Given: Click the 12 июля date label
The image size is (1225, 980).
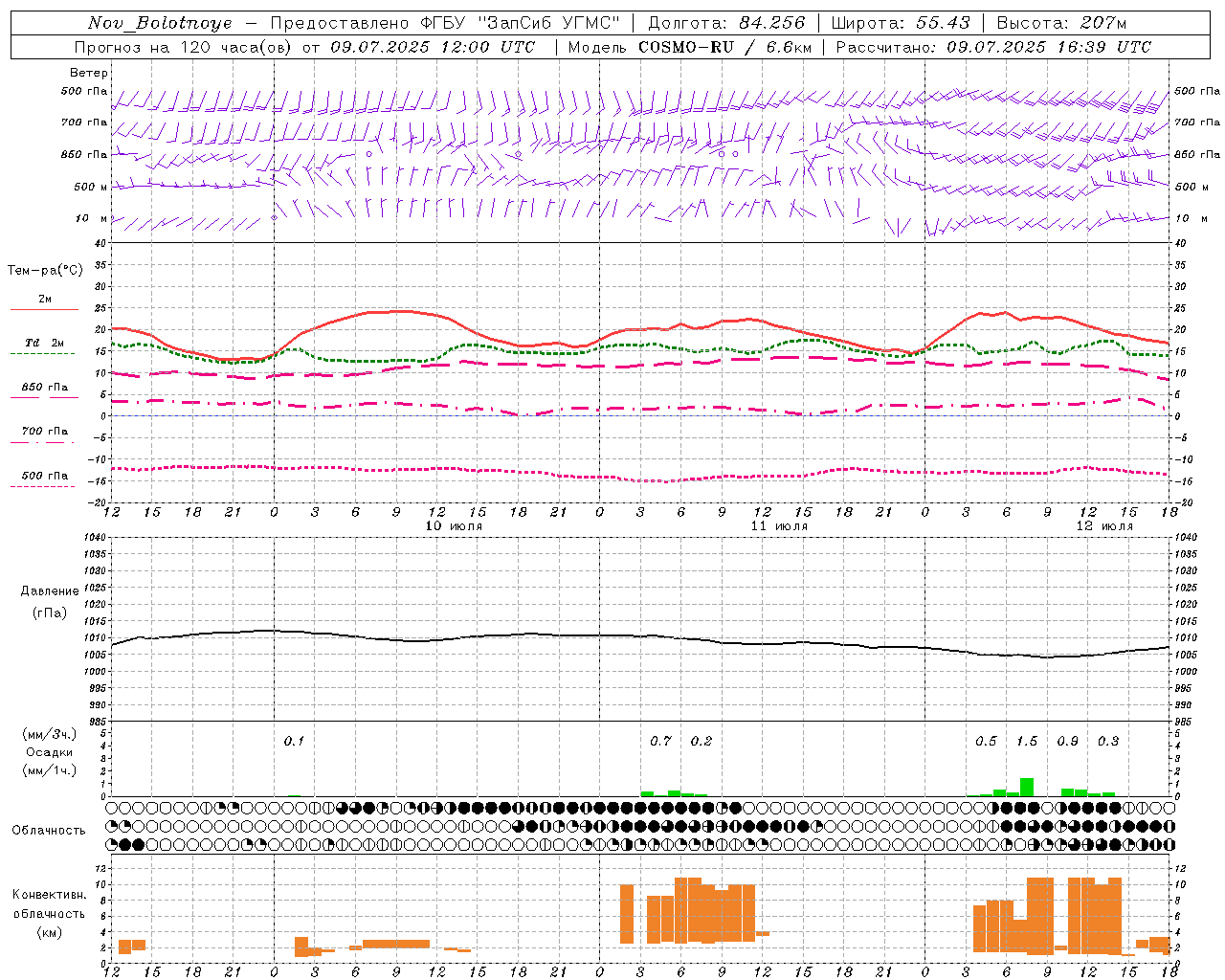Looking at the screenshot, I should (x=1104, y=526).
